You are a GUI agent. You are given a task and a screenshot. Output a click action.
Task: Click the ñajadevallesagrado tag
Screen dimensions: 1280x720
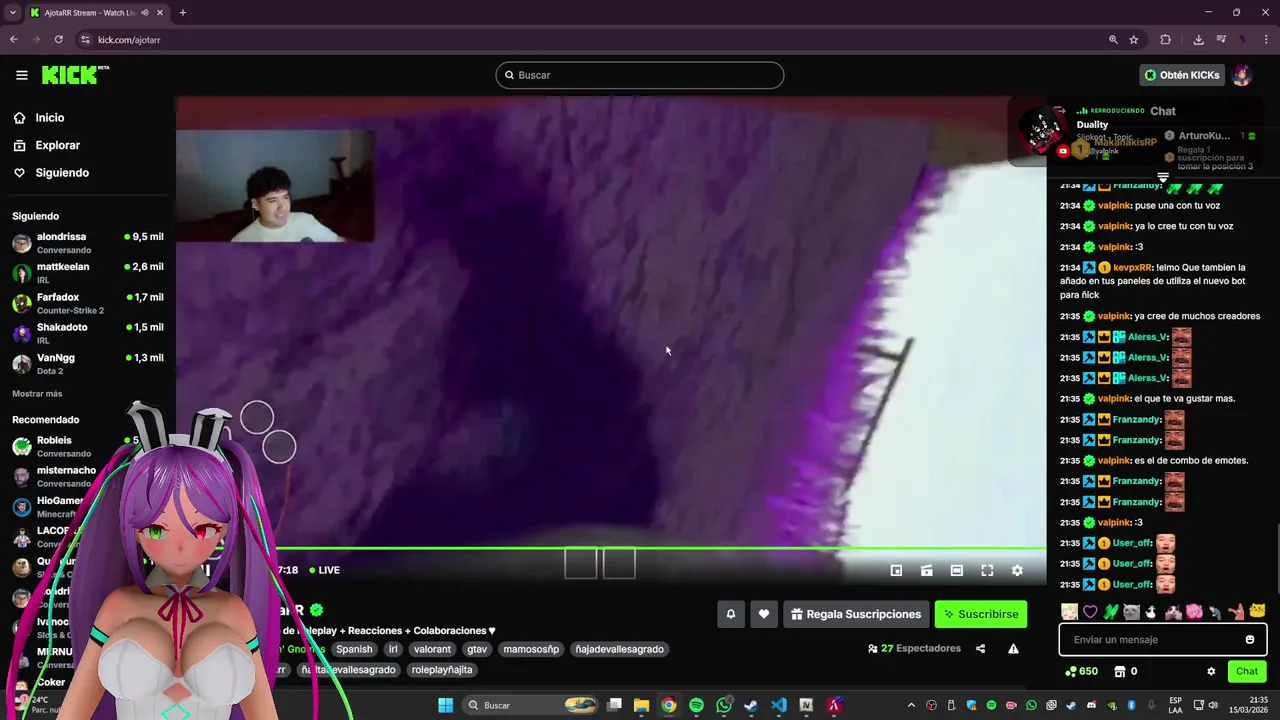pos(619,649)
